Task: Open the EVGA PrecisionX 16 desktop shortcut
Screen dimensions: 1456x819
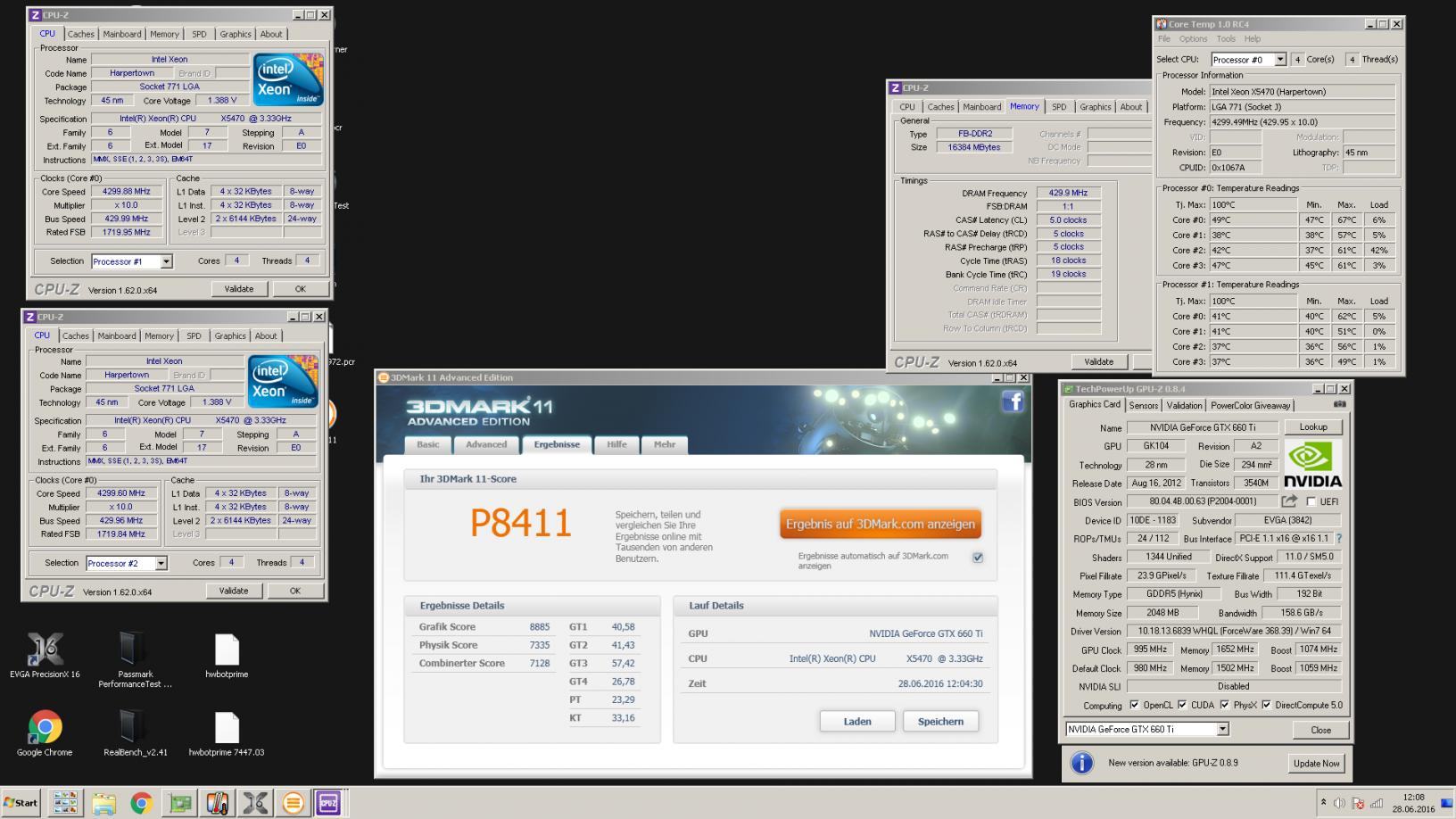Action: click(45, 657)
